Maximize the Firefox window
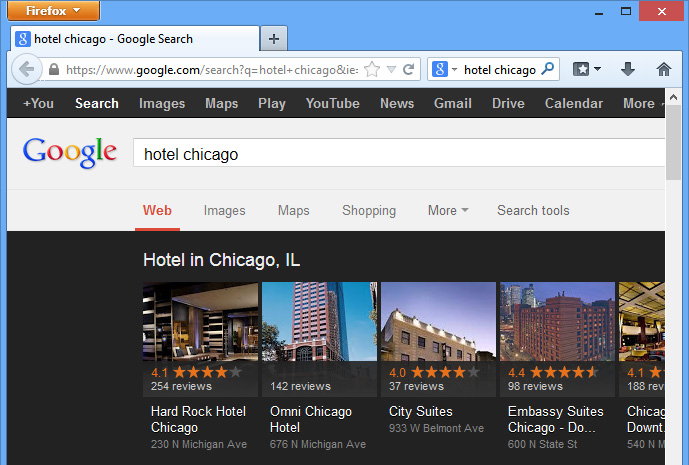The height and width of the screenshot is (465, 689). click(626, 11)
